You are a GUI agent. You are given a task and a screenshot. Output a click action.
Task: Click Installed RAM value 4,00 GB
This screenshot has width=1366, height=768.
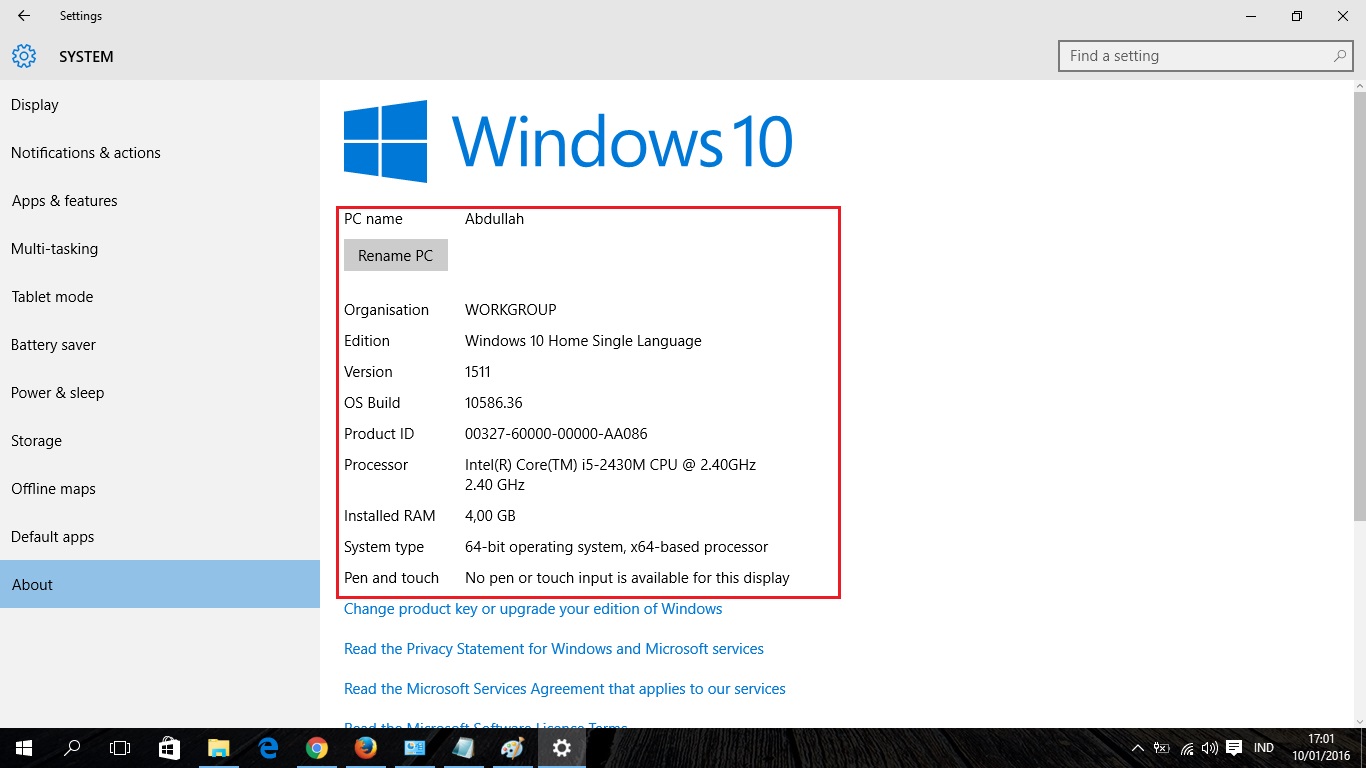pyautogui.click(x=490, y=516)
